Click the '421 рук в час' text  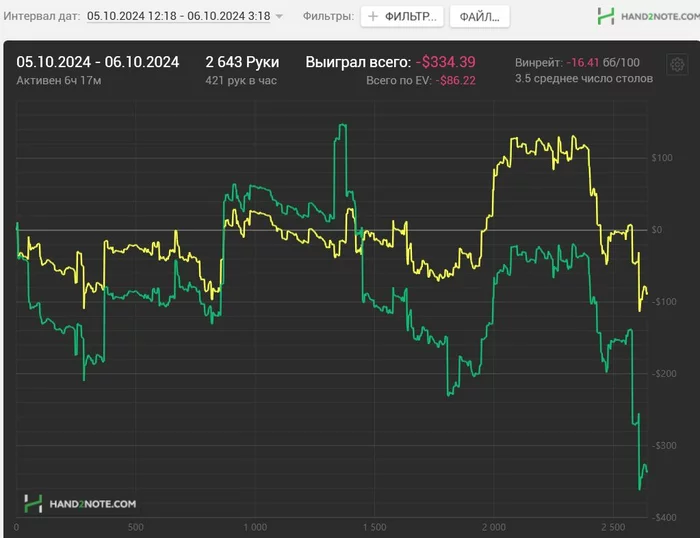241,81
